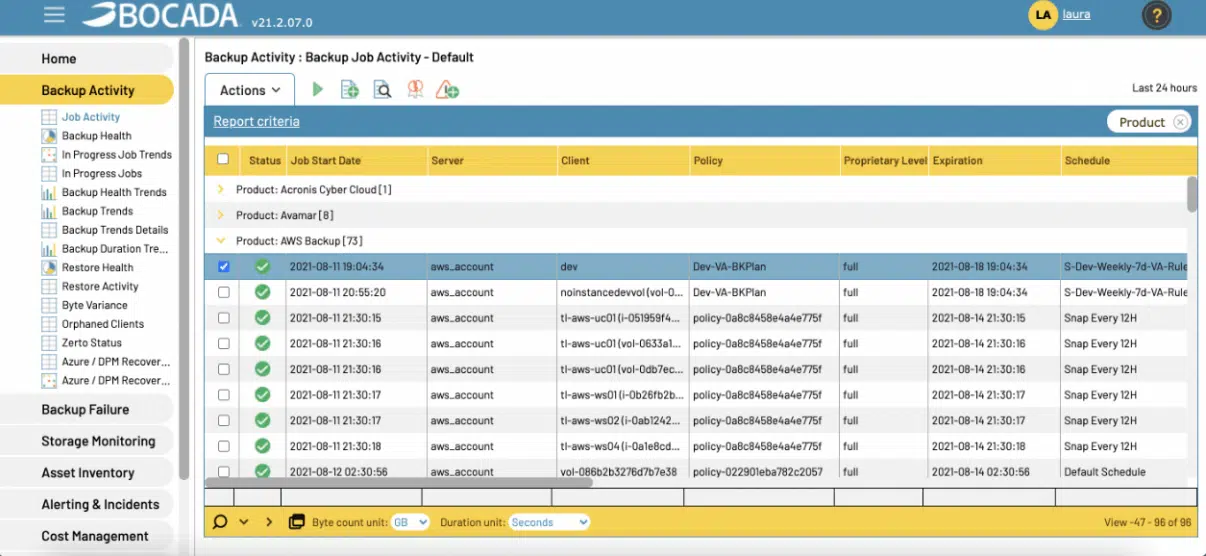Click the add report document icon
This screenshot has width=1206, height=556.
click(x=349, y=90)
